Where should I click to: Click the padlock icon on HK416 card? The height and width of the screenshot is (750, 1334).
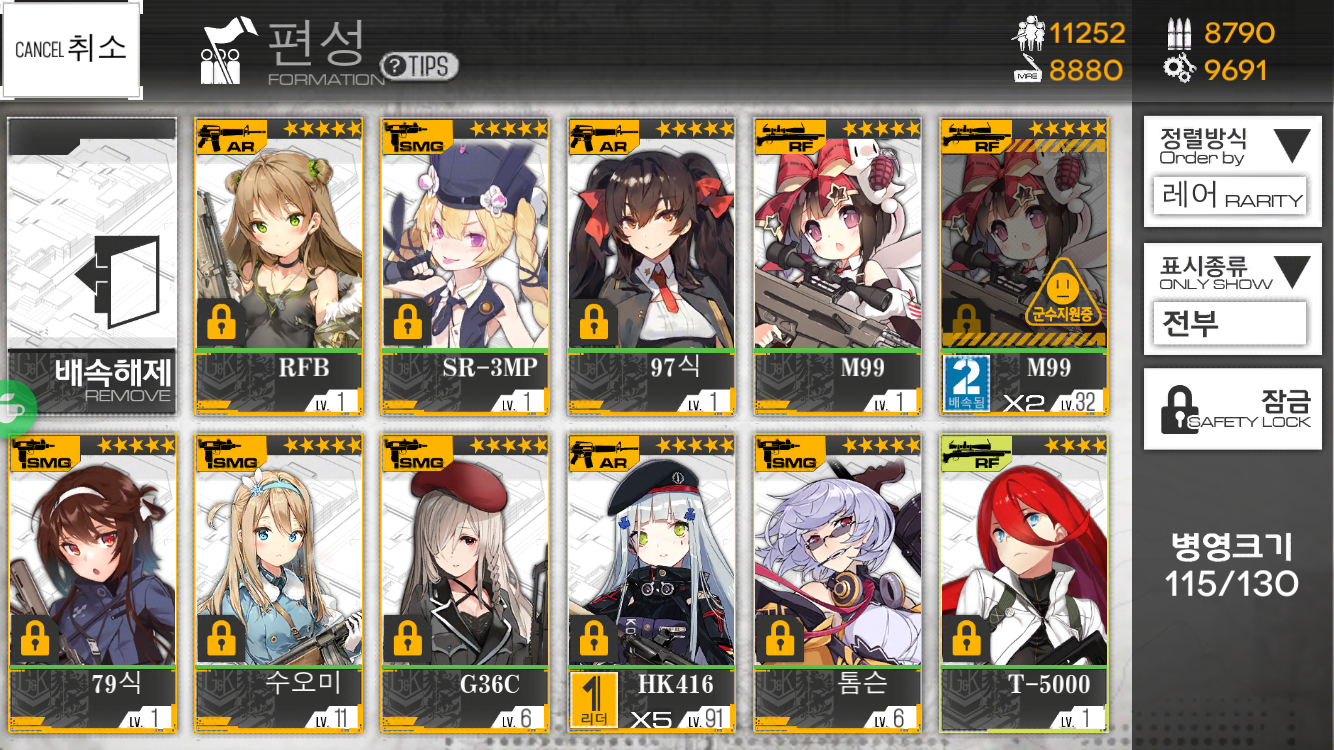tap(593, 640)
